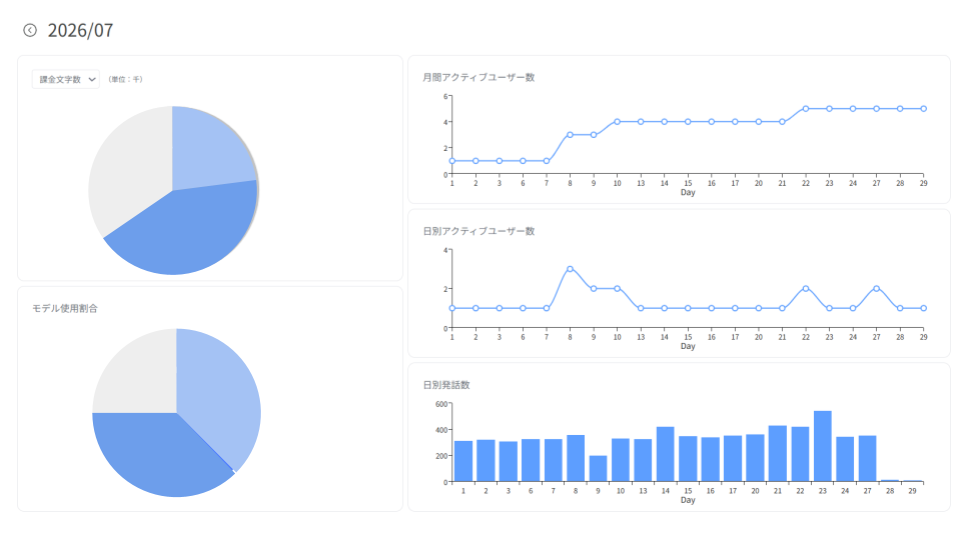Click day 3 bar in 日別発話数 chart
This screenshot has width=960, height=540.
point(508,462)
